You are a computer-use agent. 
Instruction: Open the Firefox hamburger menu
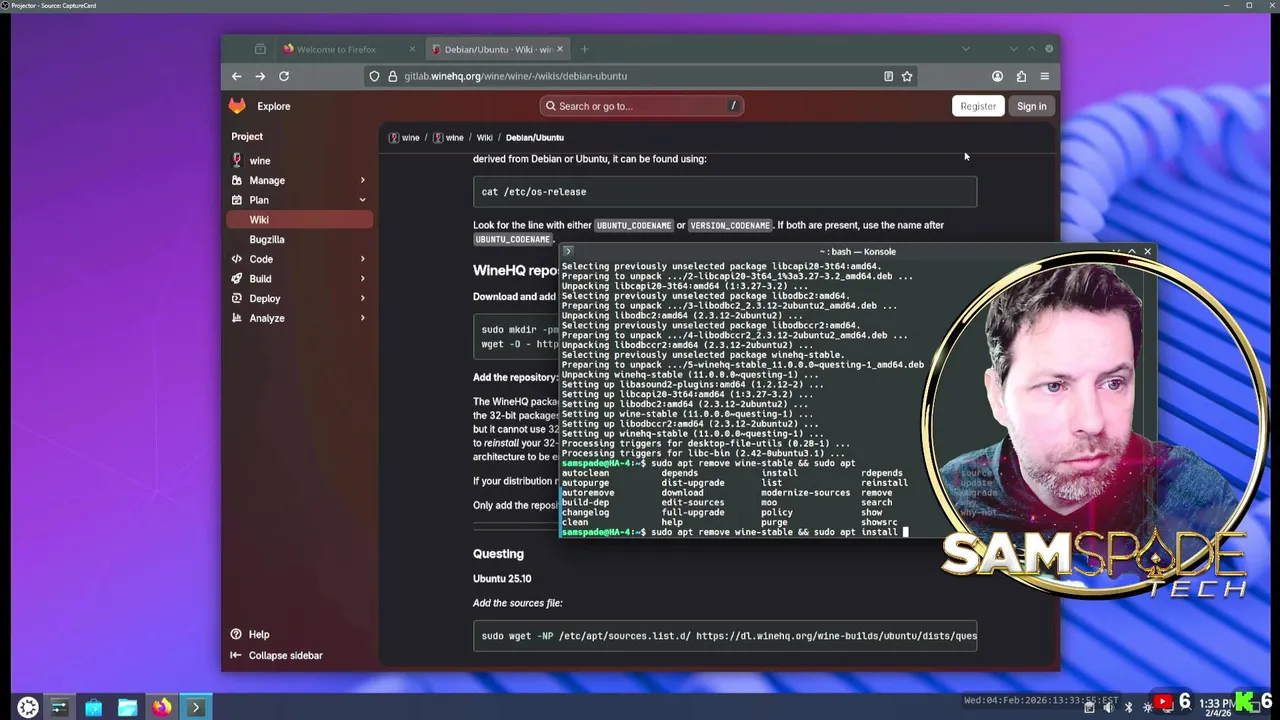coord(1045,76)
